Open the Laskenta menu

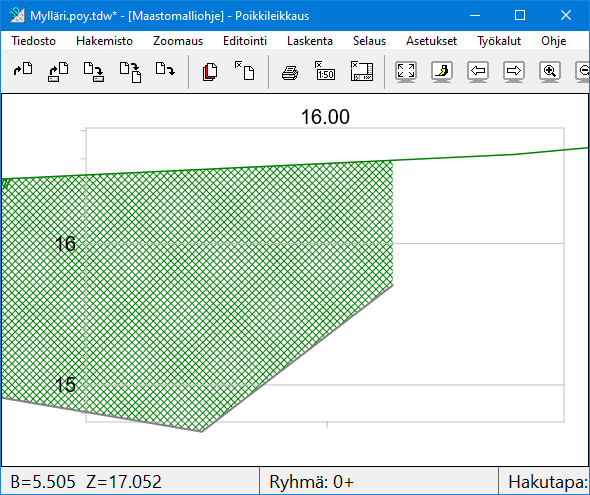pos(310,41)
